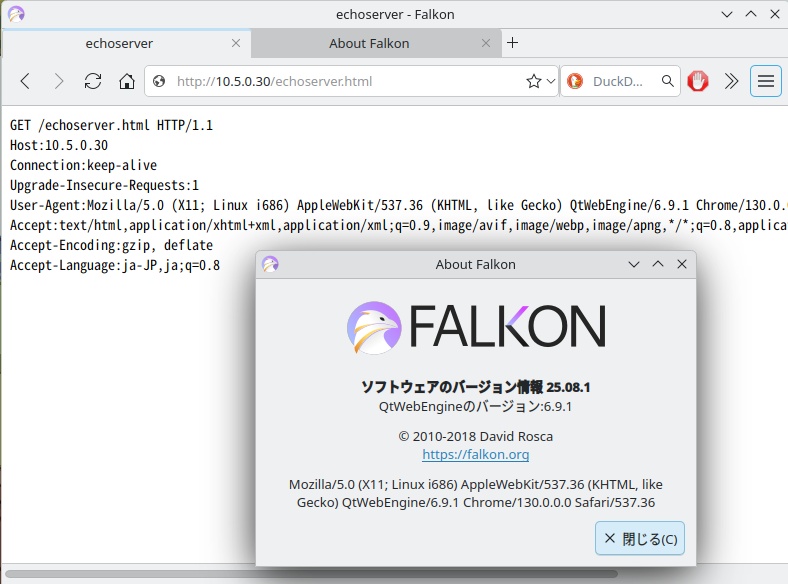
Task: Open the falkon.org link
Action: (475, 454)
